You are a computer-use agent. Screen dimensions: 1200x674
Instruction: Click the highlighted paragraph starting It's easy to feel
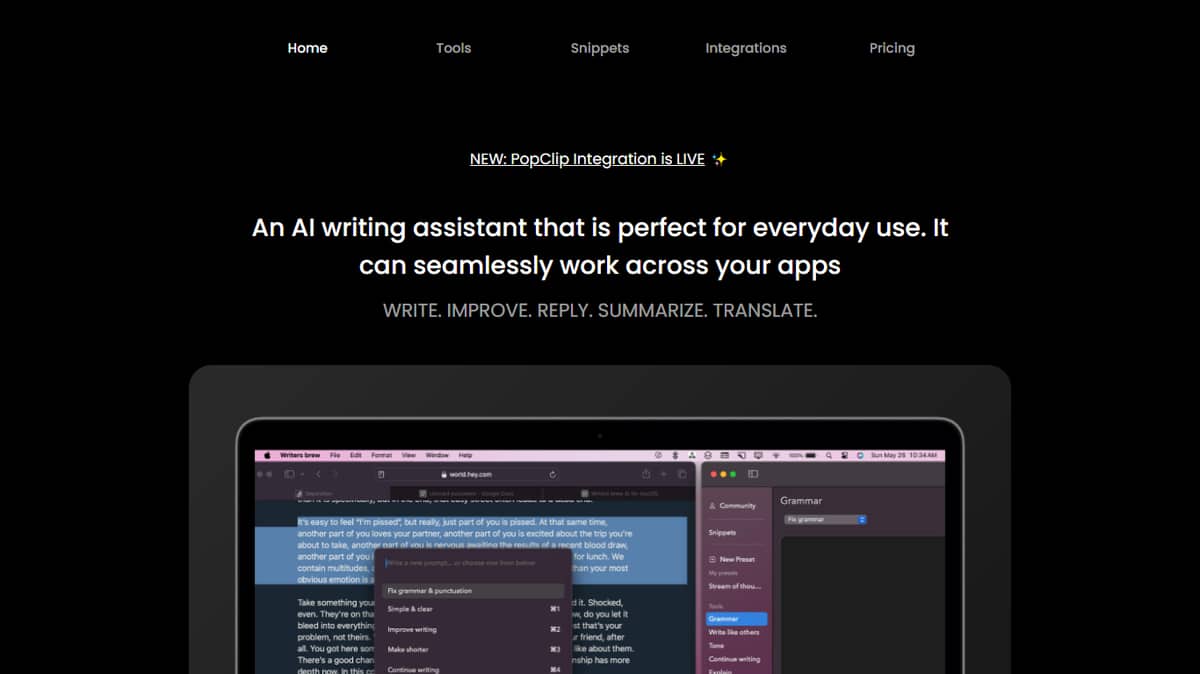(x=470, y=549)
